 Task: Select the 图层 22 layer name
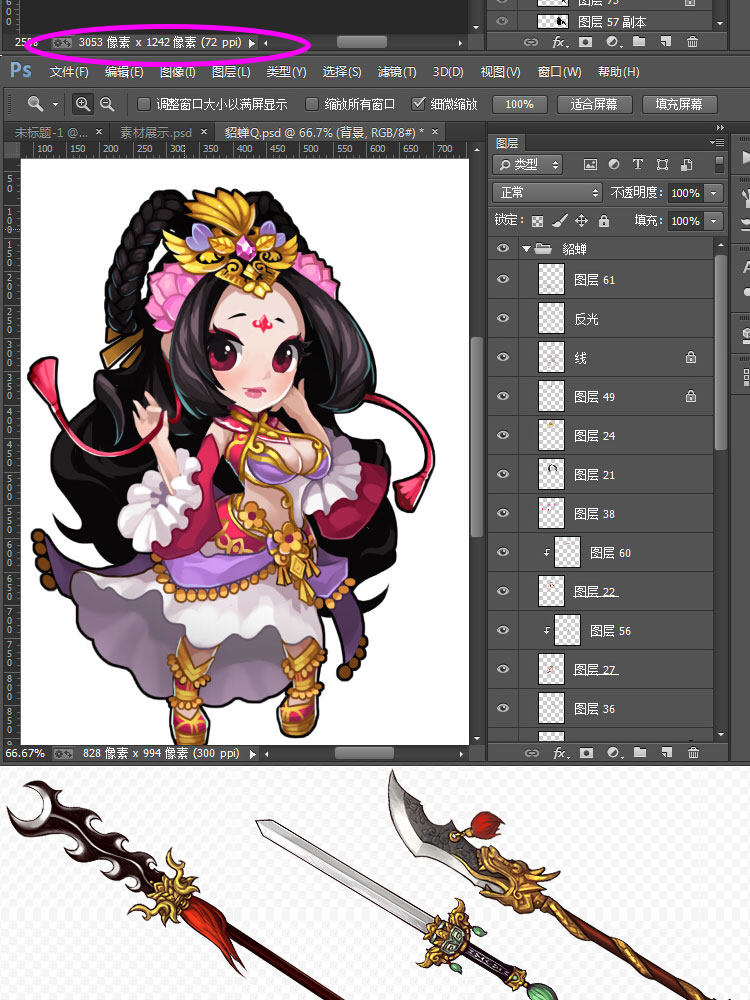pos(595,591)
